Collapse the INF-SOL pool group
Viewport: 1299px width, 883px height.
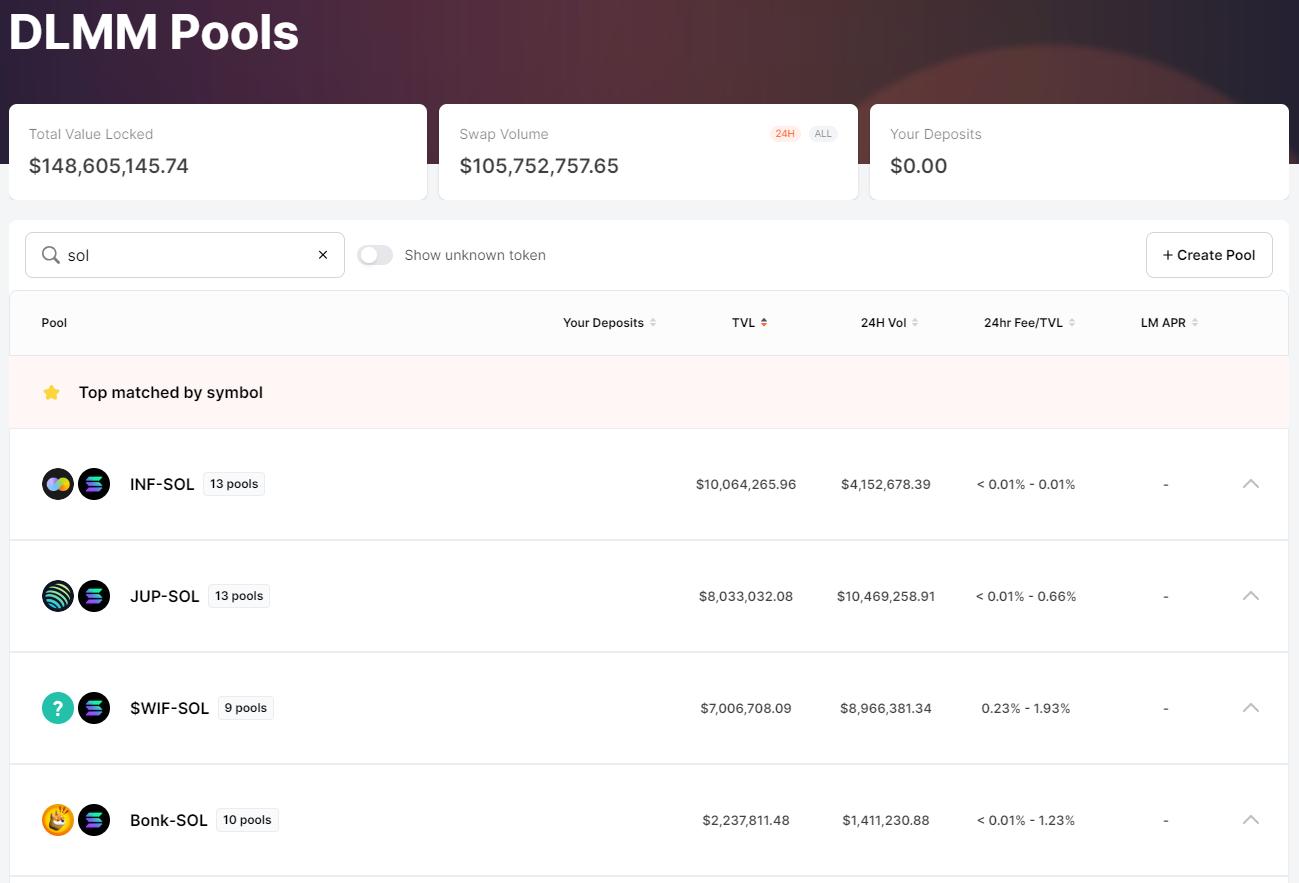coord(1250,484)
